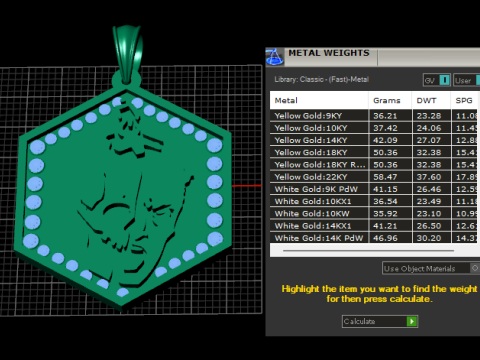Click the 37.60 DWT cell

tap(431, 177)
